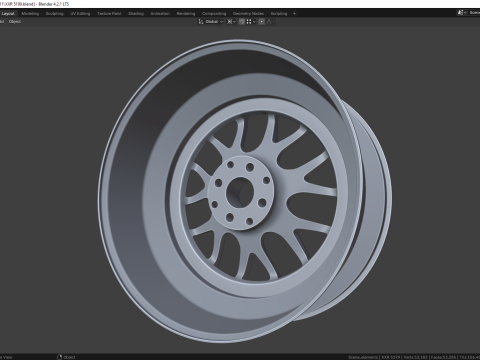Click the Verts count in status bar

pos(416,357)
